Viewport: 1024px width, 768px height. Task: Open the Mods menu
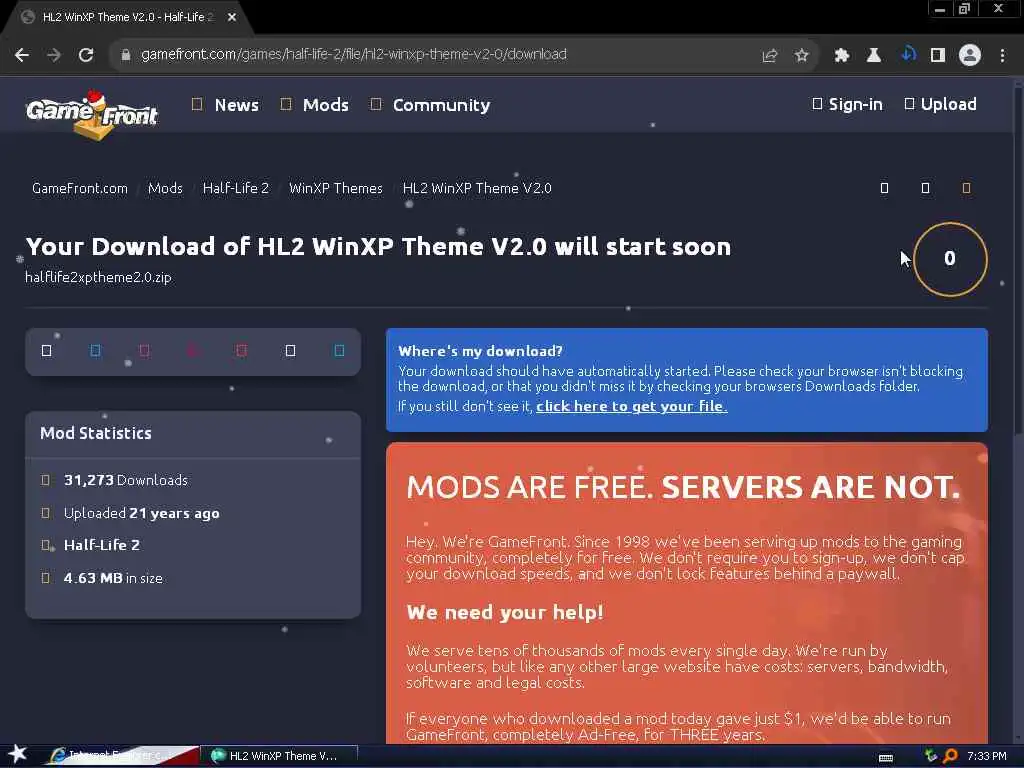[x=315, y=104]
